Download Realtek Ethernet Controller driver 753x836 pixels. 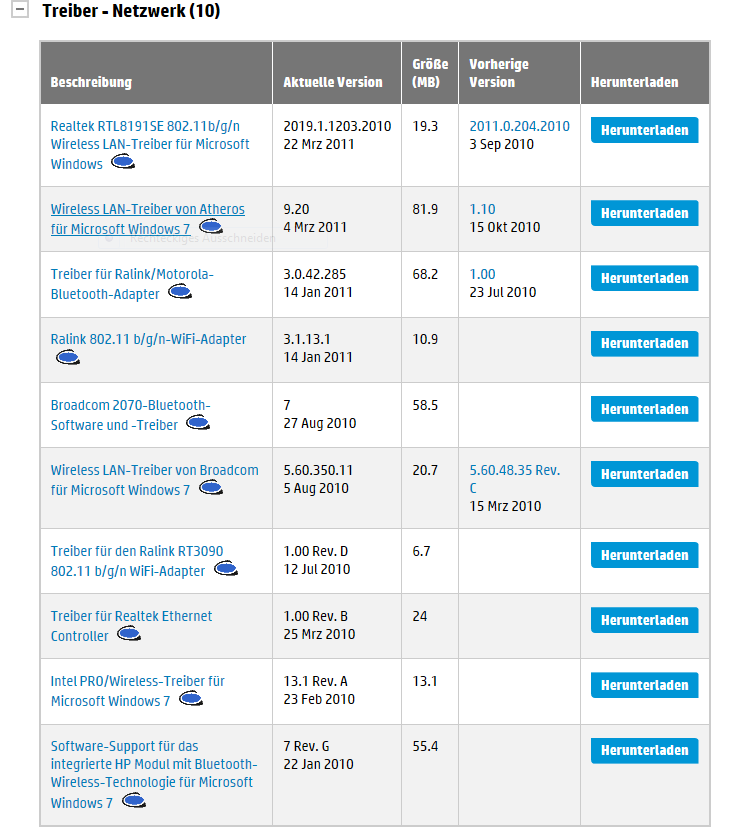coord(644,620)
